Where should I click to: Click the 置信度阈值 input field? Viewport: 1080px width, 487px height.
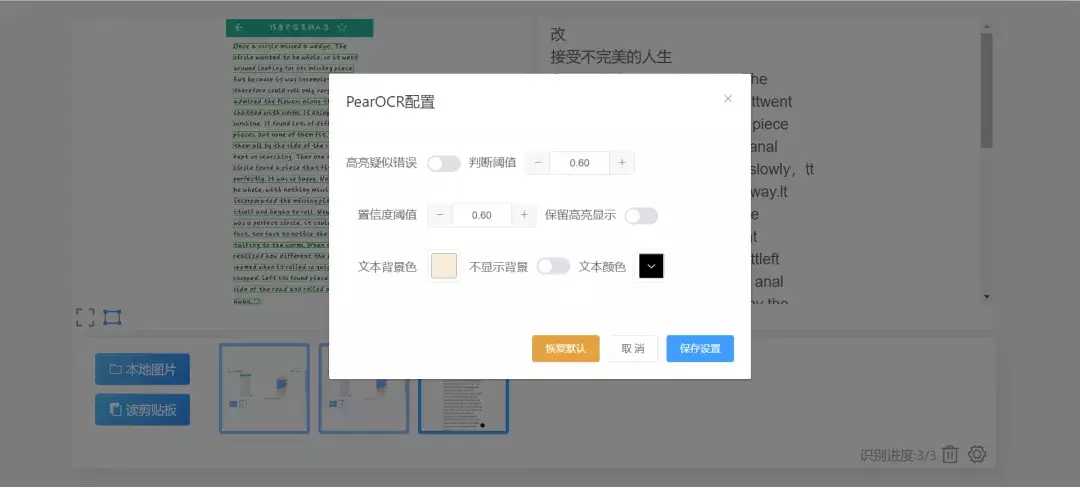[481, 215]
